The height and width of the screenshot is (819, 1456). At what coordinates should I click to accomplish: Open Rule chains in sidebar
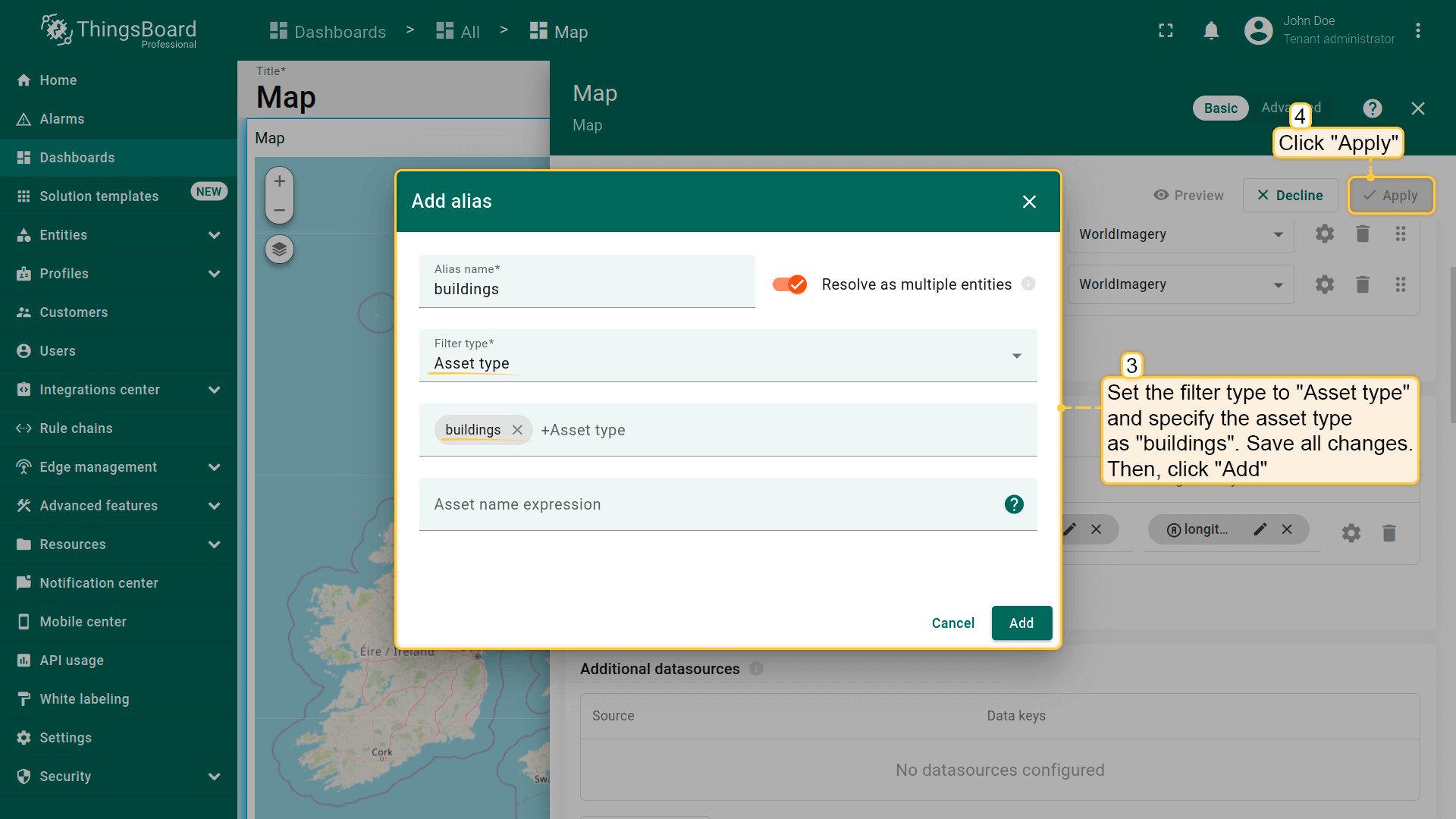76,428
